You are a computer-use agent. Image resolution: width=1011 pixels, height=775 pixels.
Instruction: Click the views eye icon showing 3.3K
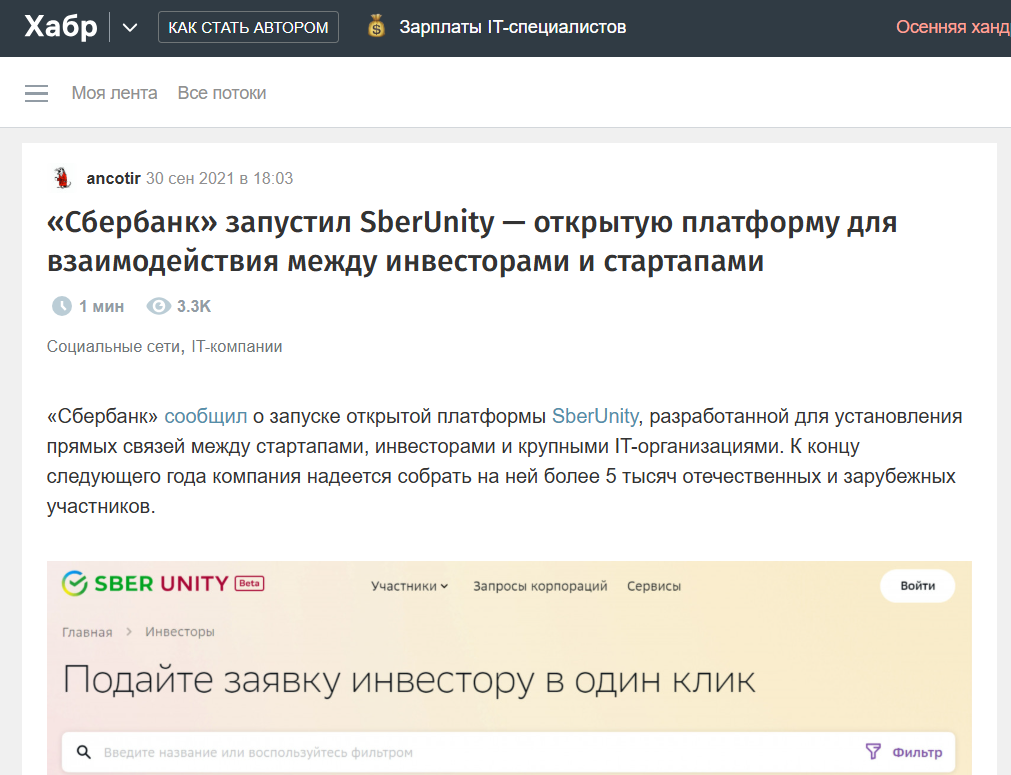[158, 306]
